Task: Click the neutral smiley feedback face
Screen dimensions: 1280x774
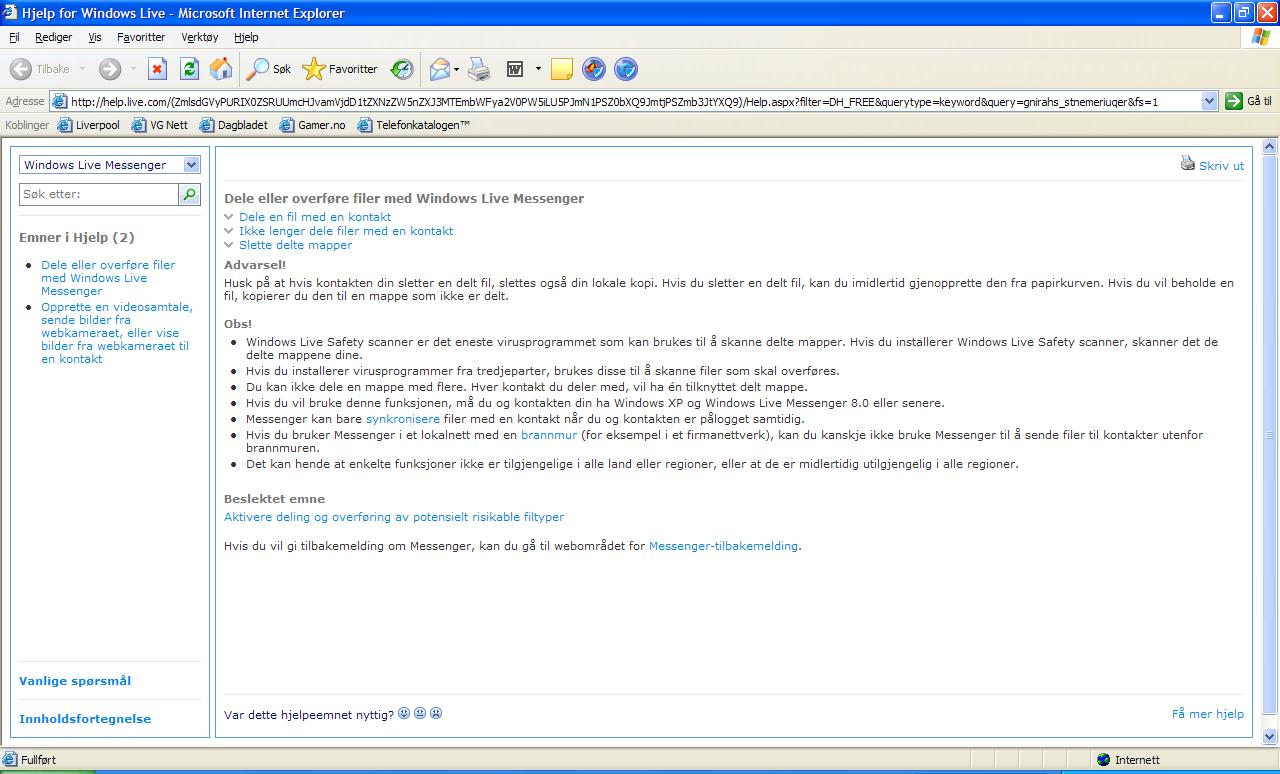Action: point(420,713)
